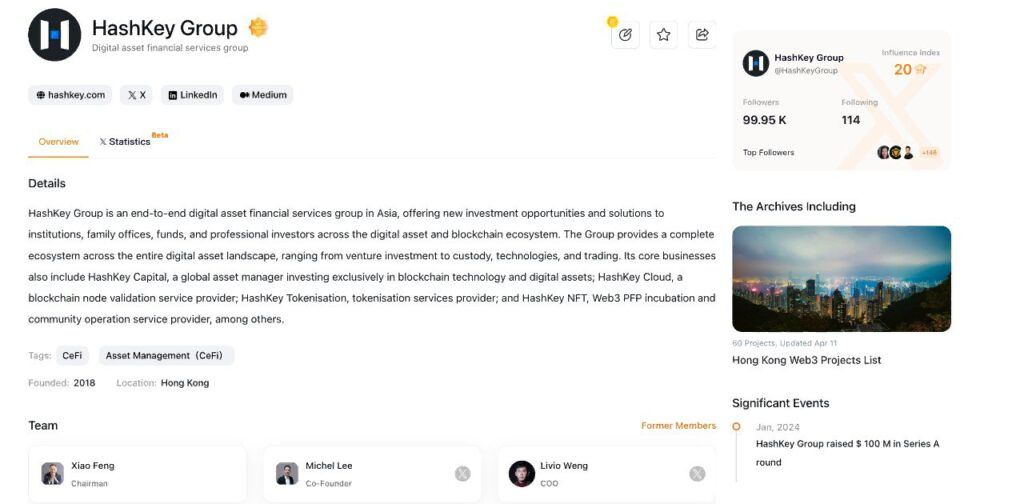Open Livio Weng team card
The width and height of the screenshot is (1024, 504).
607,474
